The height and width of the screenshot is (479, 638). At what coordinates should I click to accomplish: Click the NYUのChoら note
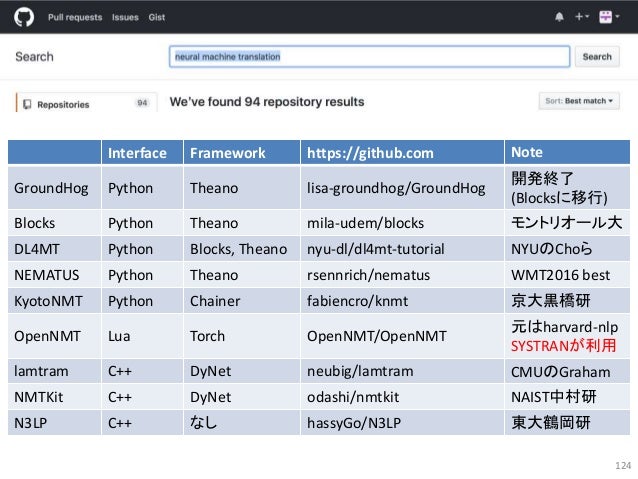click(x=552, y=249)
